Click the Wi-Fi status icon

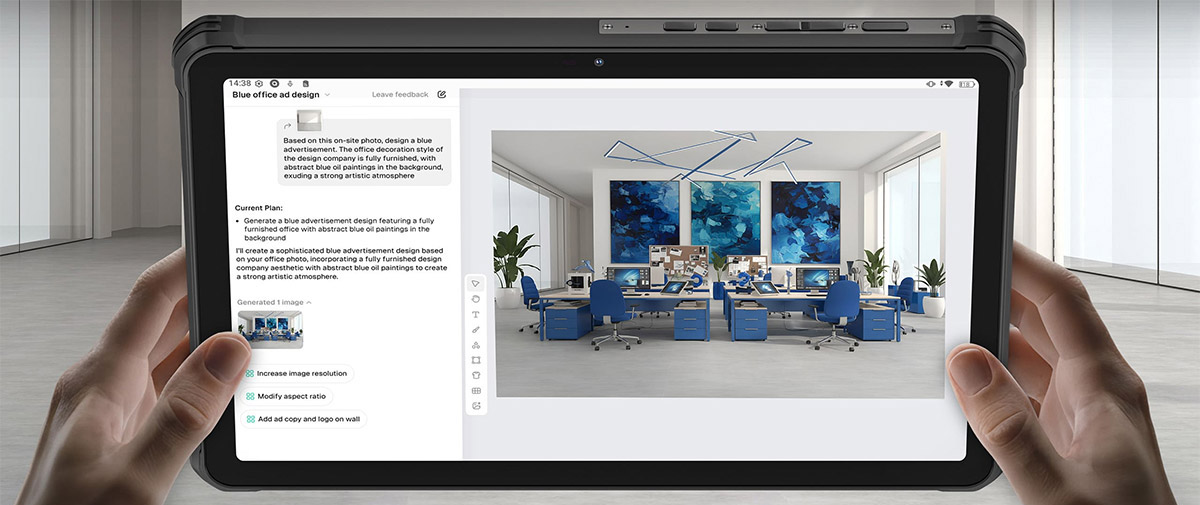coord(947,83)
